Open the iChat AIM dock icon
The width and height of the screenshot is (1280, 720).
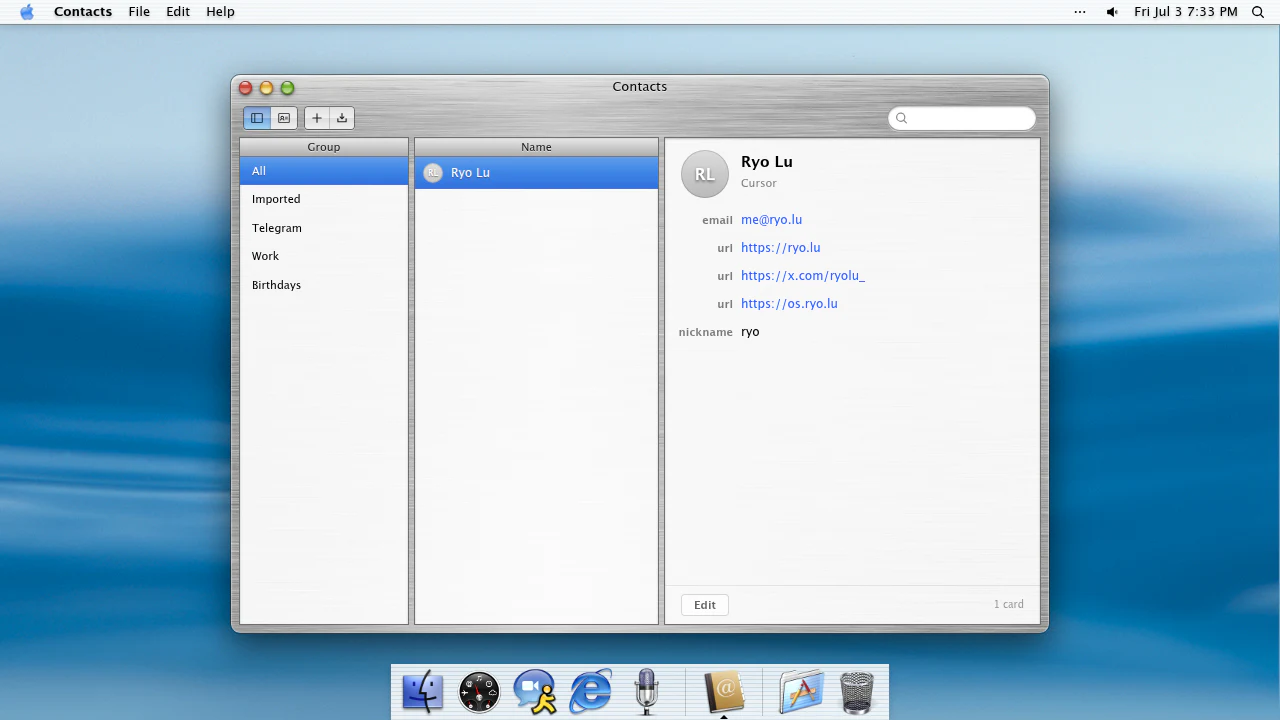click(x=535, y=692)
